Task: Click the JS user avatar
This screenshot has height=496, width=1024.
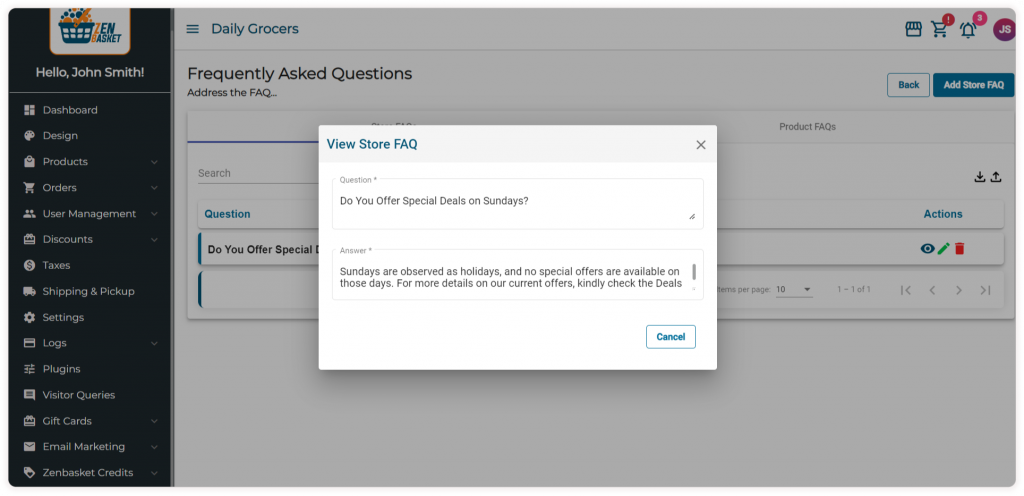Action: [1003, 29]
